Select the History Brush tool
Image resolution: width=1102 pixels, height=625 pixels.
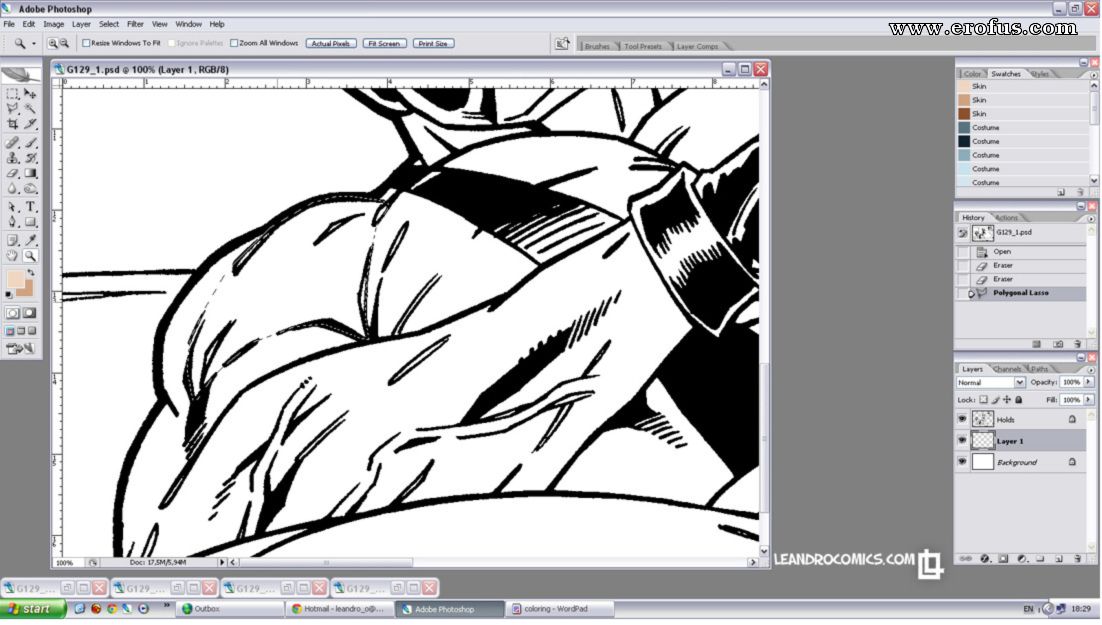(x=30, y=158)
